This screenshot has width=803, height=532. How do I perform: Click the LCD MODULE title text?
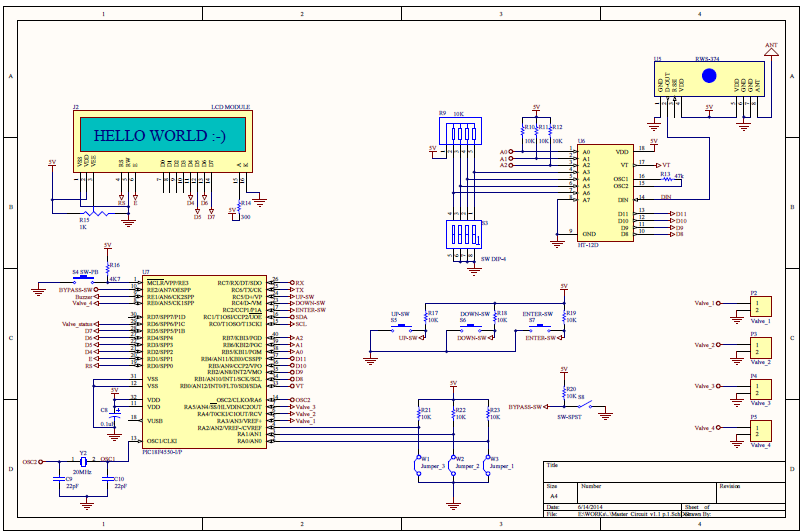(x=230, y=107)
